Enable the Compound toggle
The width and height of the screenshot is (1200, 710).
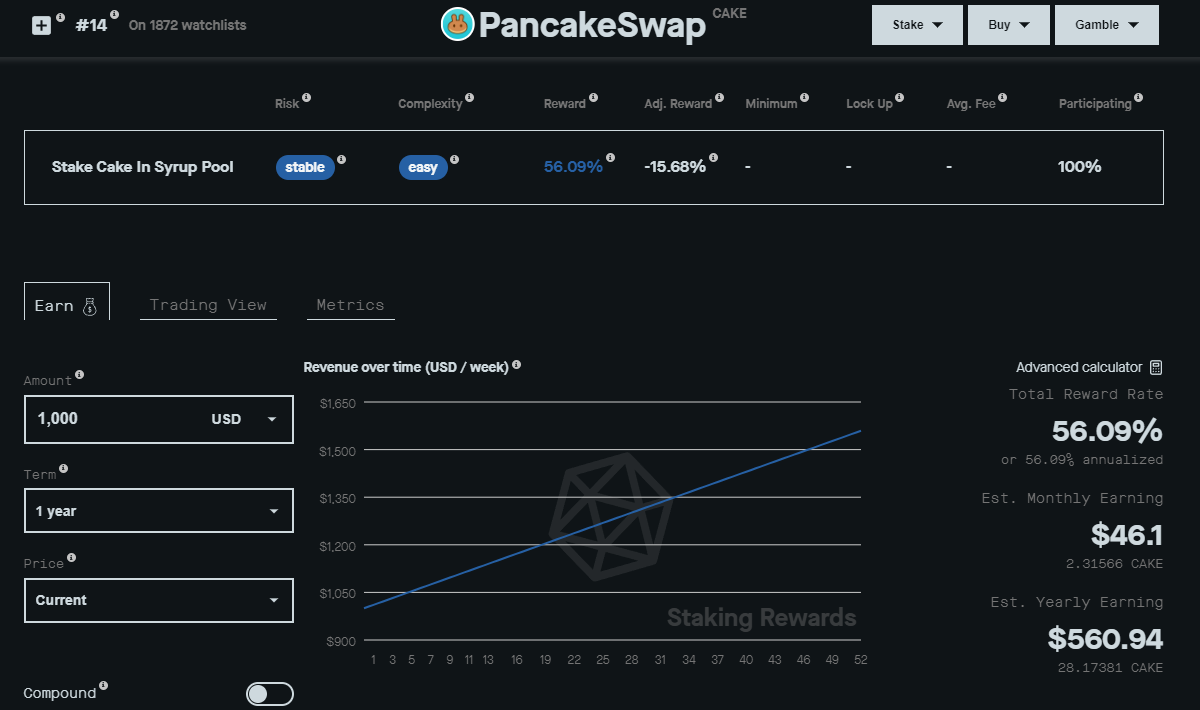[269, 693]
